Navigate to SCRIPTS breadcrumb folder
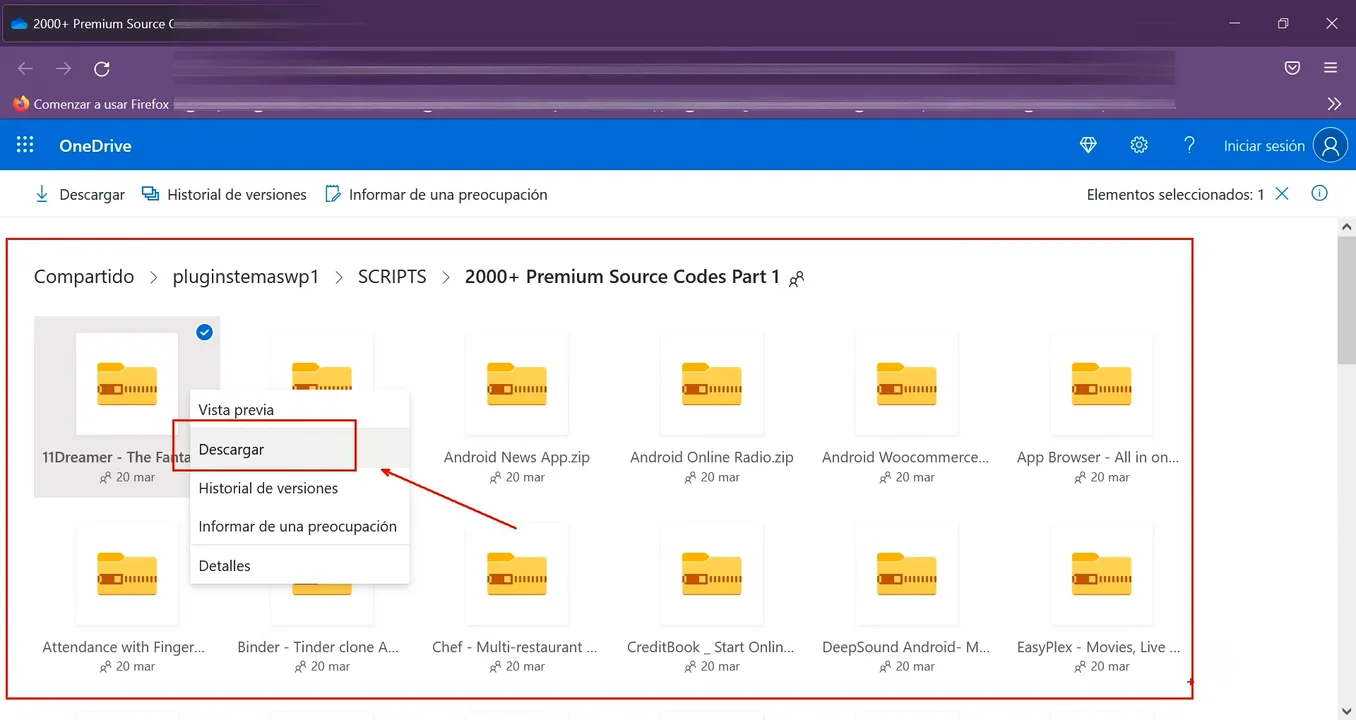Screen dimensions: 1356x720 (392, 277)
